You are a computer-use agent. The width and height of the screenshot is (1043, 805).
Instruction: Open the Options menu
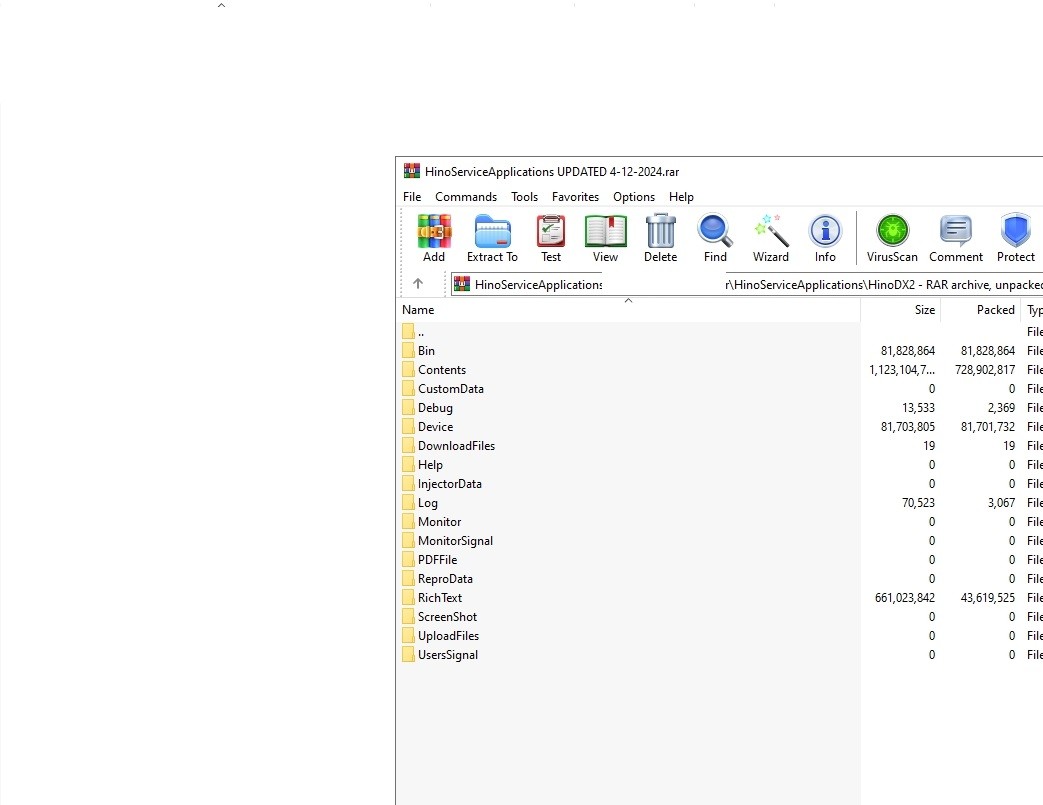point(634,197)
